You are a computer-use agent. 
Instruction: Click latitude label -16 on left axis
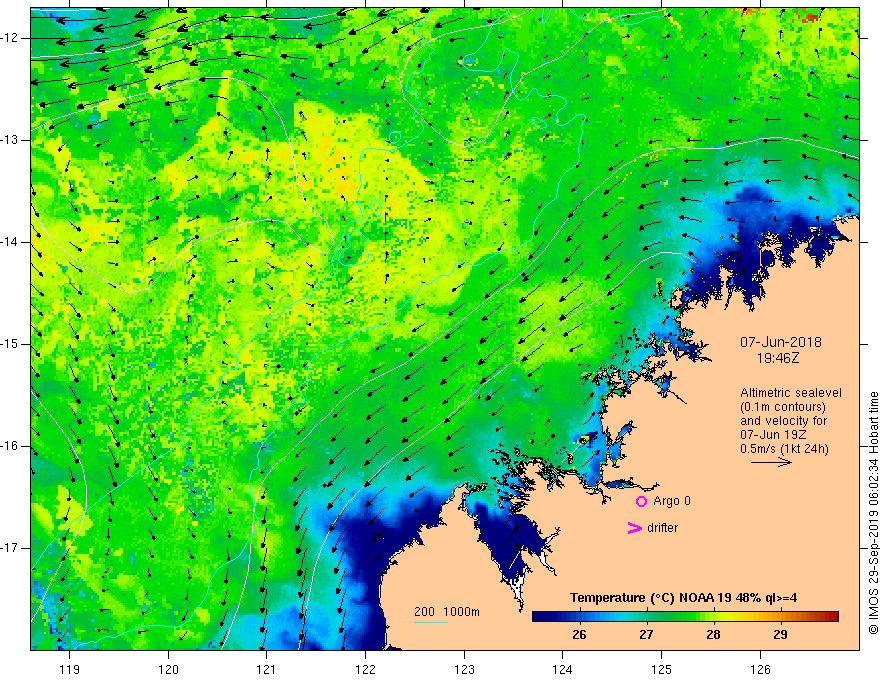pos(10,446)
